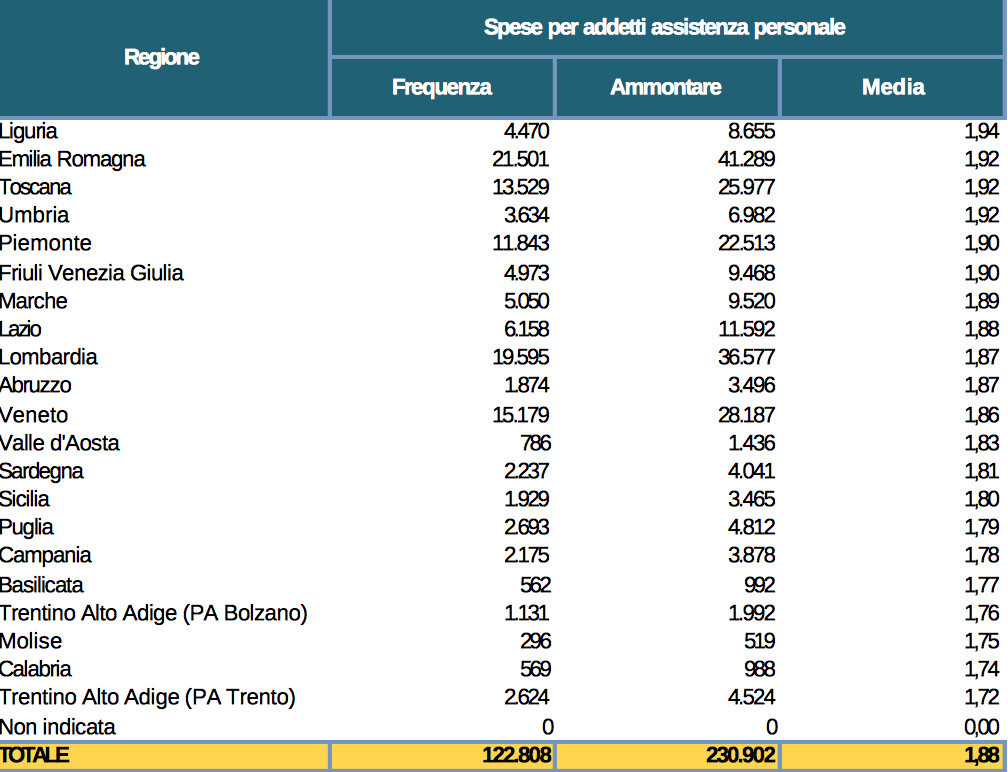Click the Toscana region cell
1008x772 pixels.
36,188
